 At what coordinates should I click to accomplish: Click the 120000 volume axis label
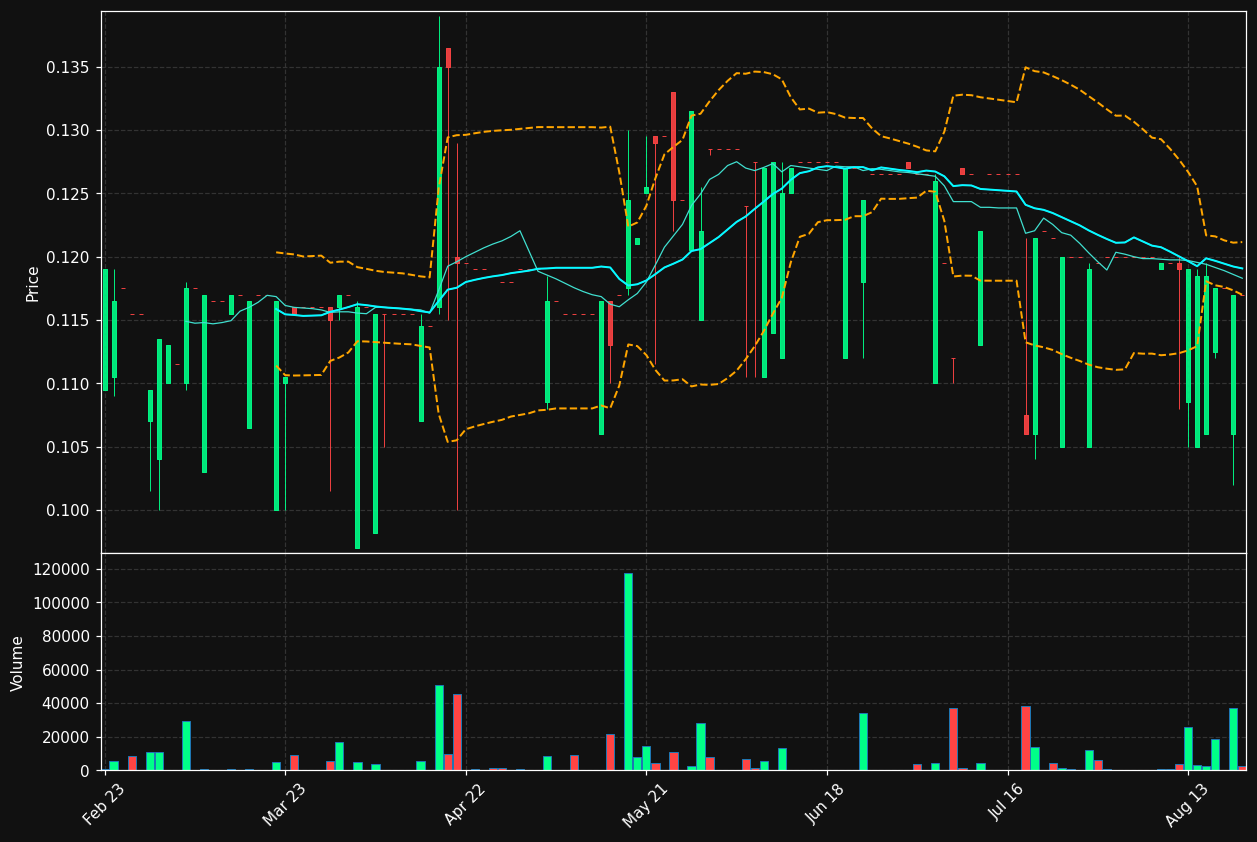pos(62,570)
